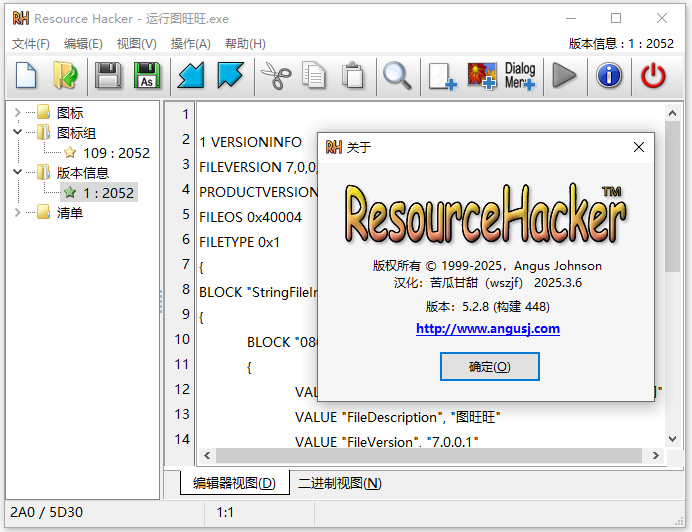Expand the 清单 tree node

(x=17, y=213)
